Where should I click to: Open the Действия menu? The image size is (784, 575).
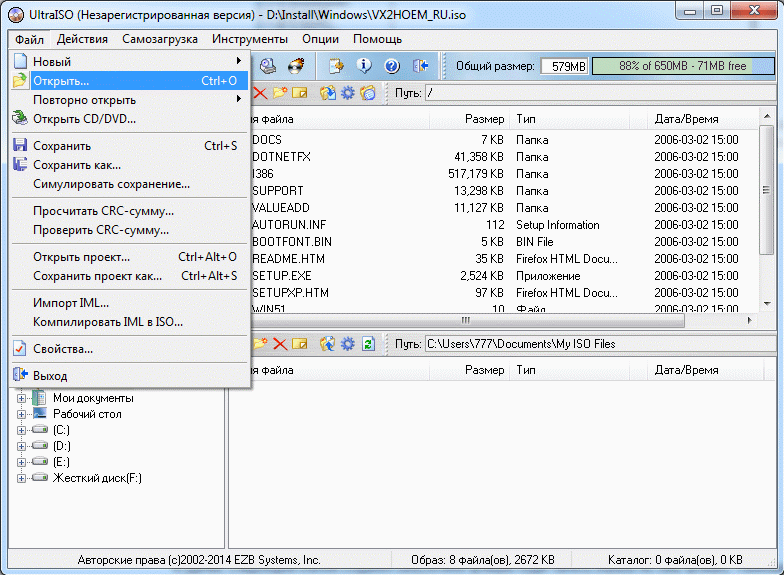tap(82, 39)
